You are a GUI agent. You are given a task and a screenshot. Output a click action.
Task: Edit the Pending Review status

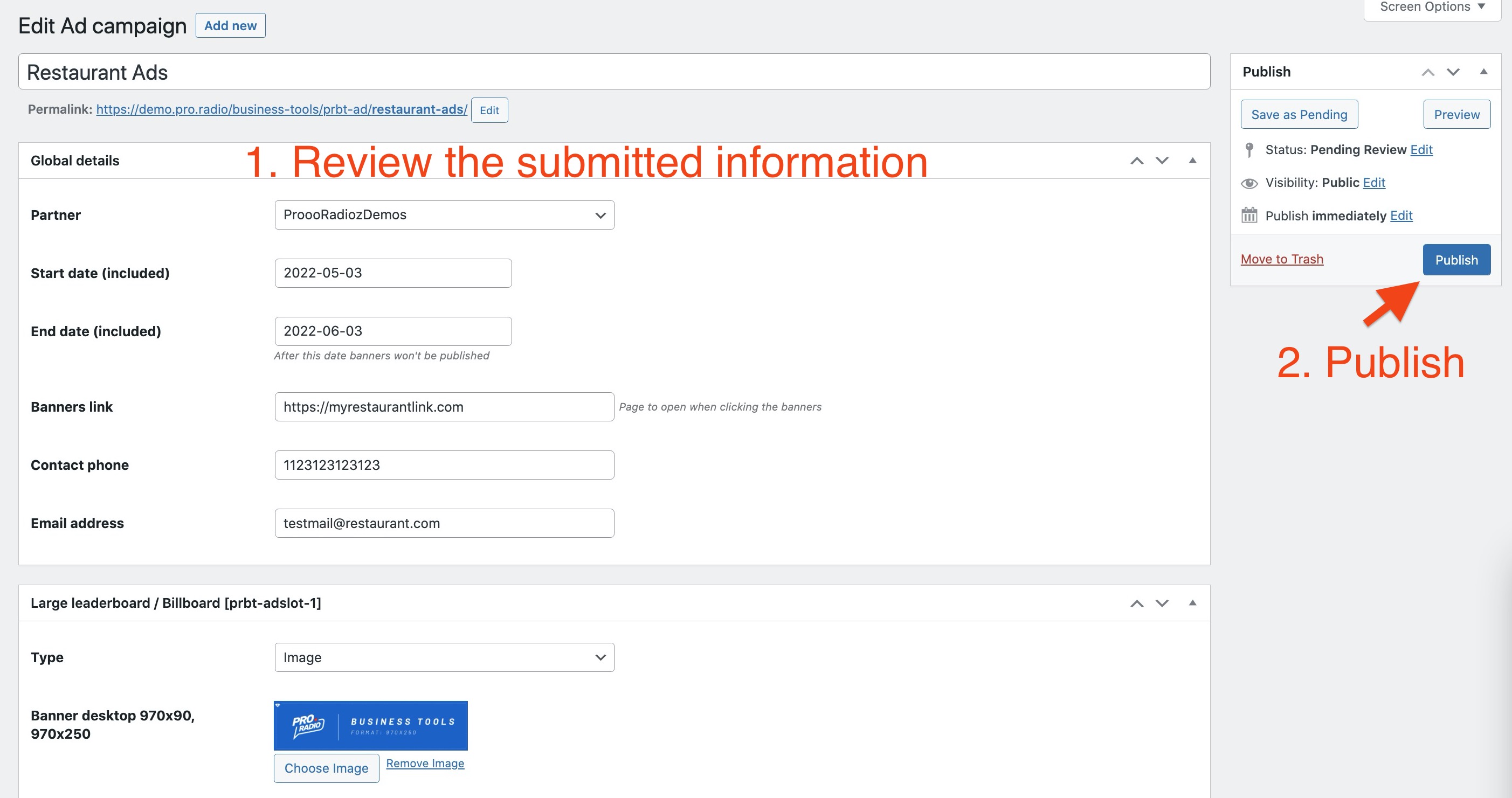[1420, 150]
